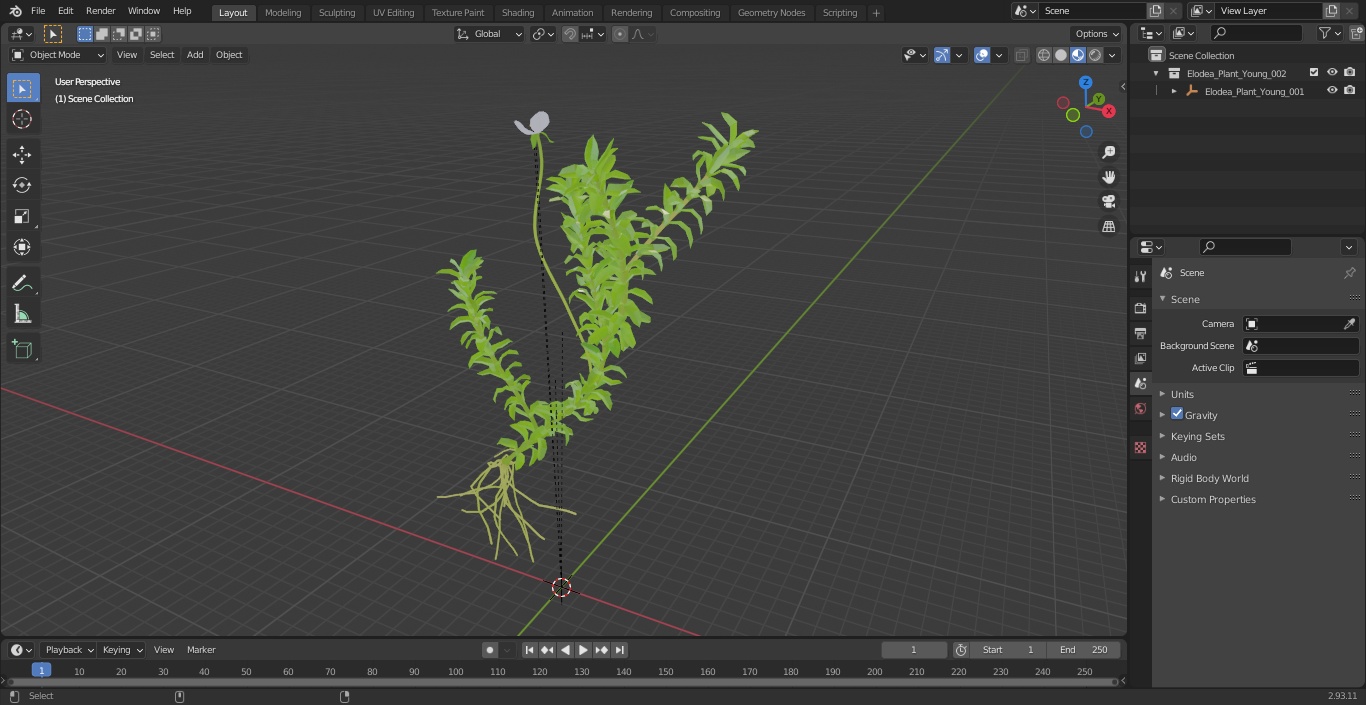Screen dimensions: 1366x705
Task: Expand the Keying Sets panel
Action: (1197, 436)
